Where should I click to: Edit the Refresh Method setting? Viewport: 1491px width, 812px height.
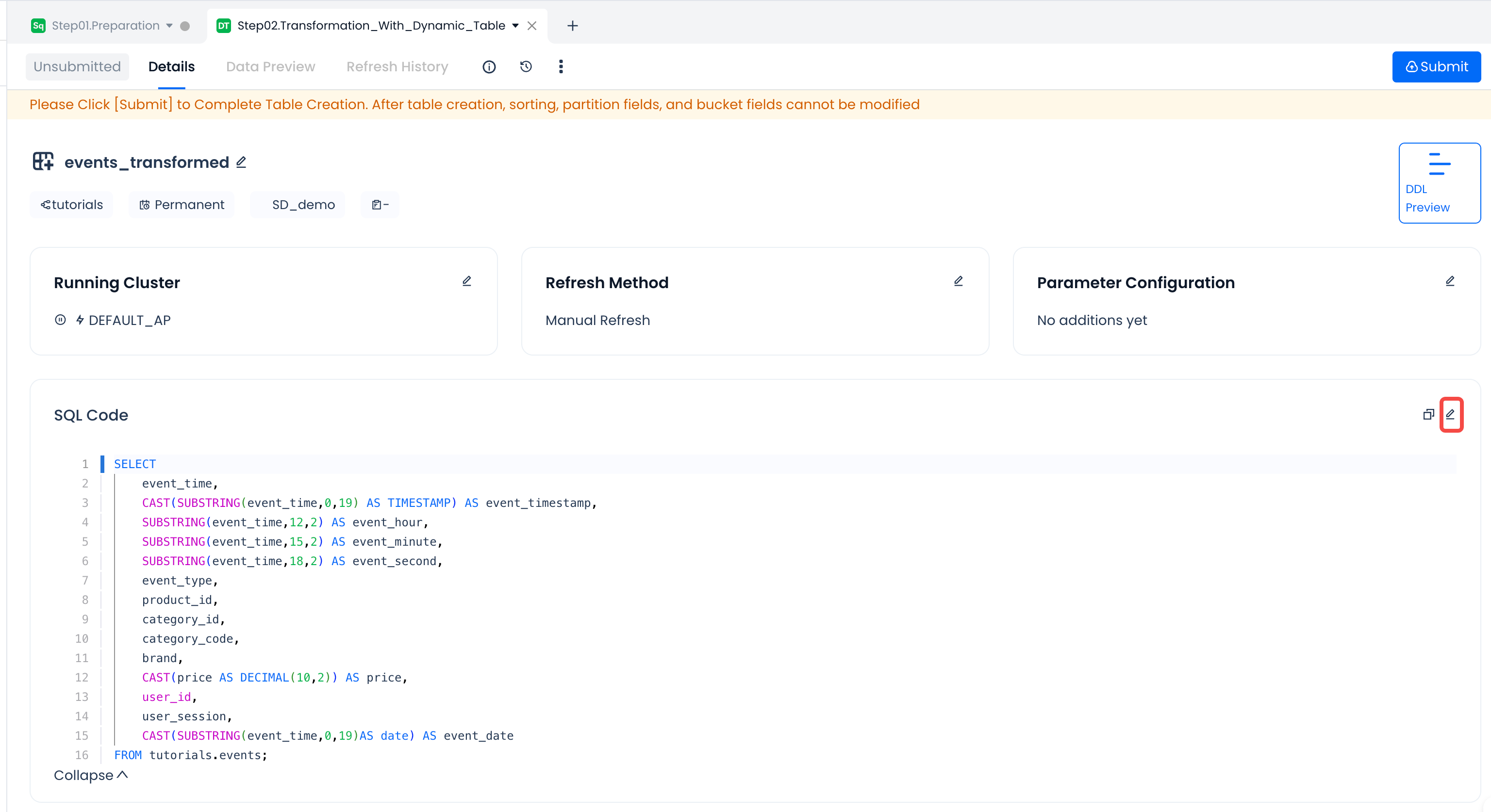click(x=958, y=282)
